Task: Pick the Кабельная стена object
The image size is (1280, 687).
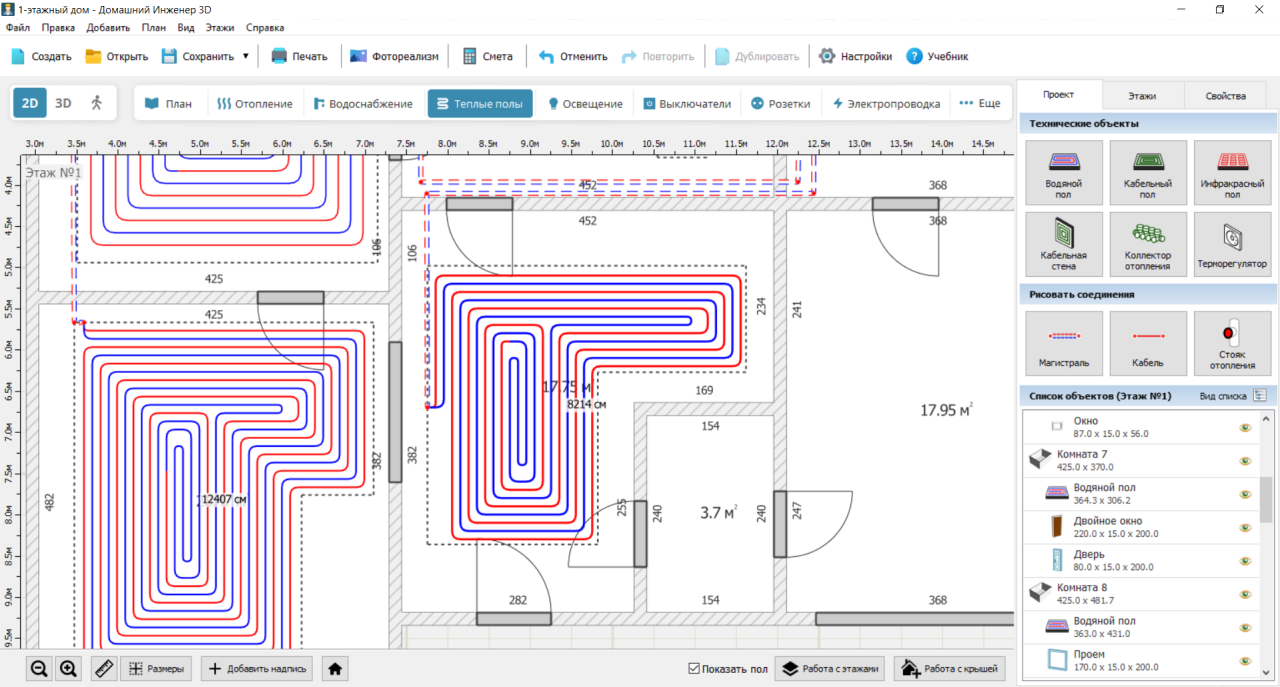Action: point(1064,245)
